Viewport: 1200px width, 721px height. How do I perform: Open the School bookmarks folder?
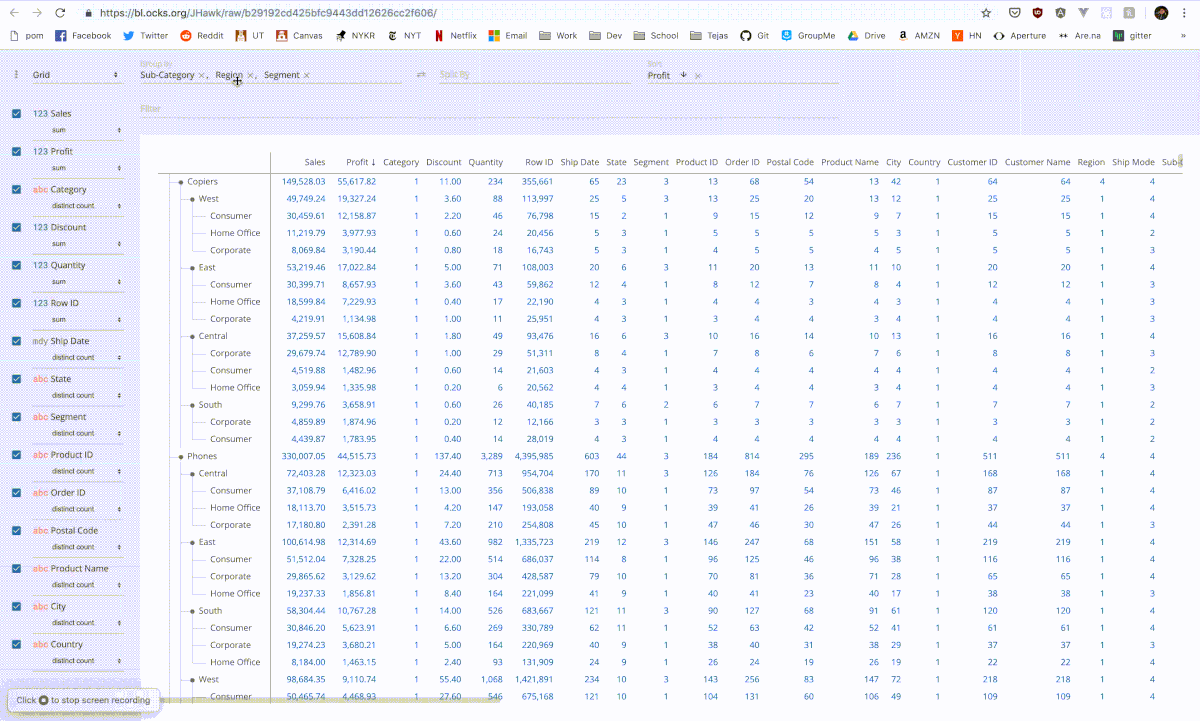coord(655,35)
